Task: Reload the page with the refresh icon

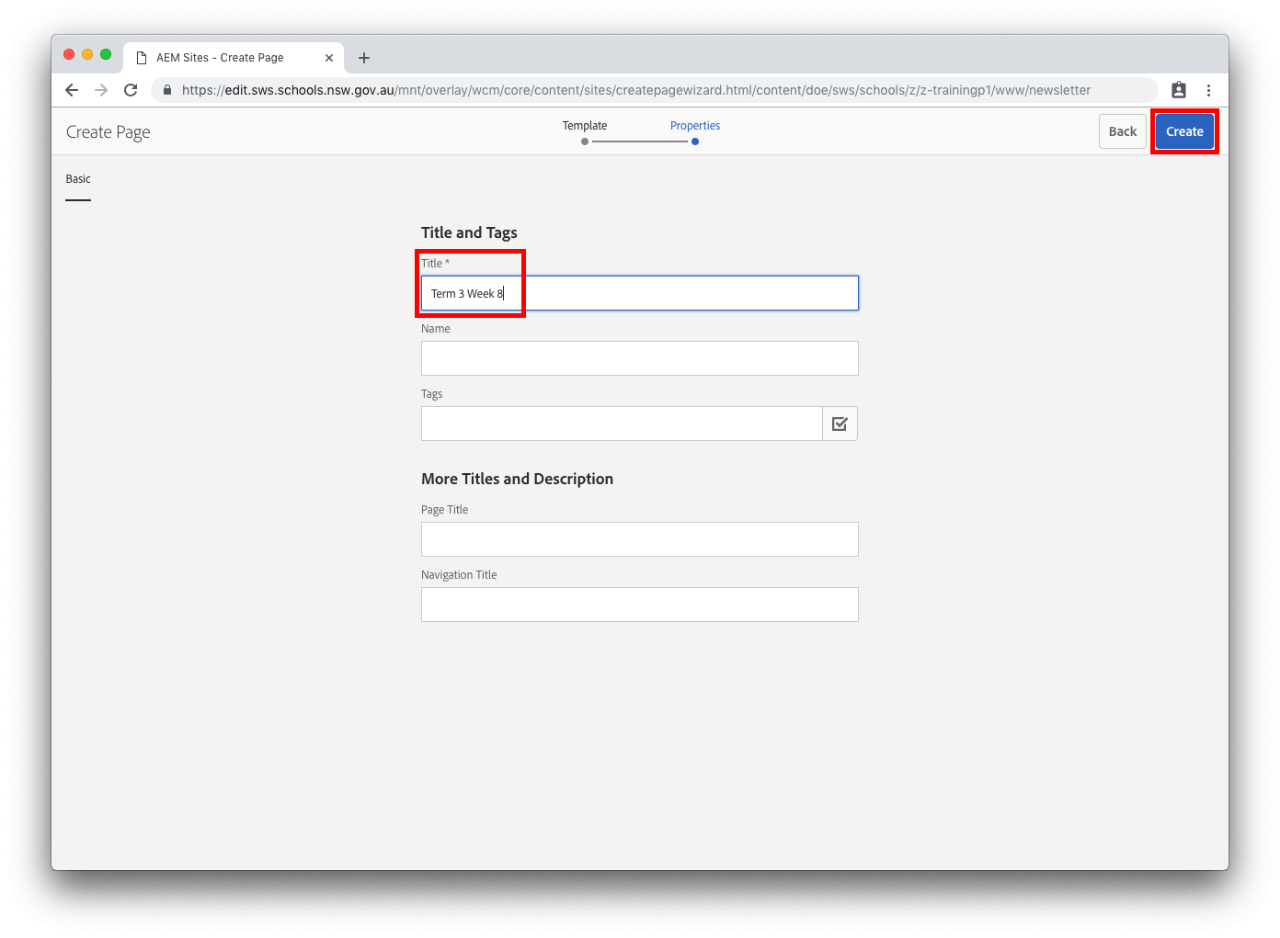Action: click(x=130, y=90)
